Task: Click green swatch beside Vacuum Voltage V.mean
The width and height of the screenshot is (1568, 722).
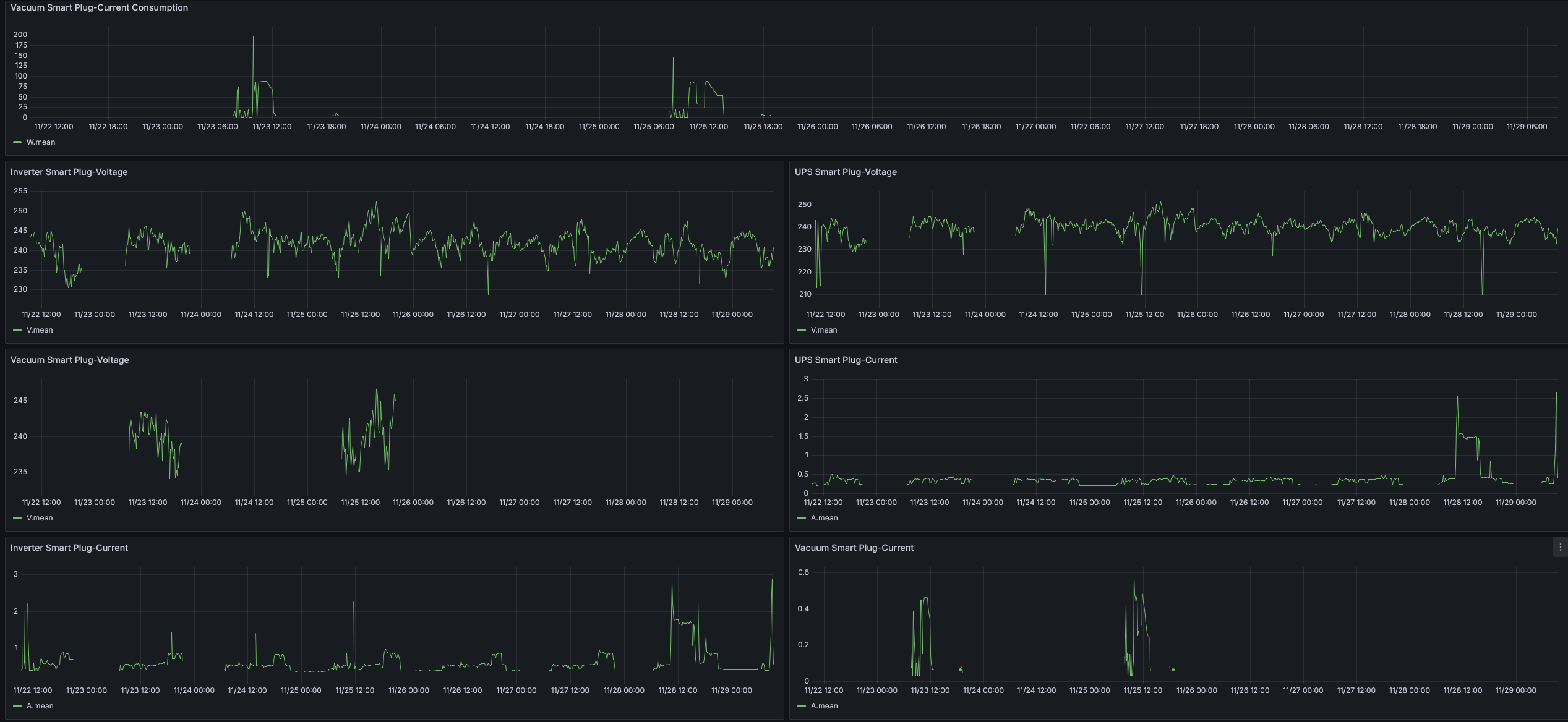Action: pyautogui.click(x=17, y=518)
